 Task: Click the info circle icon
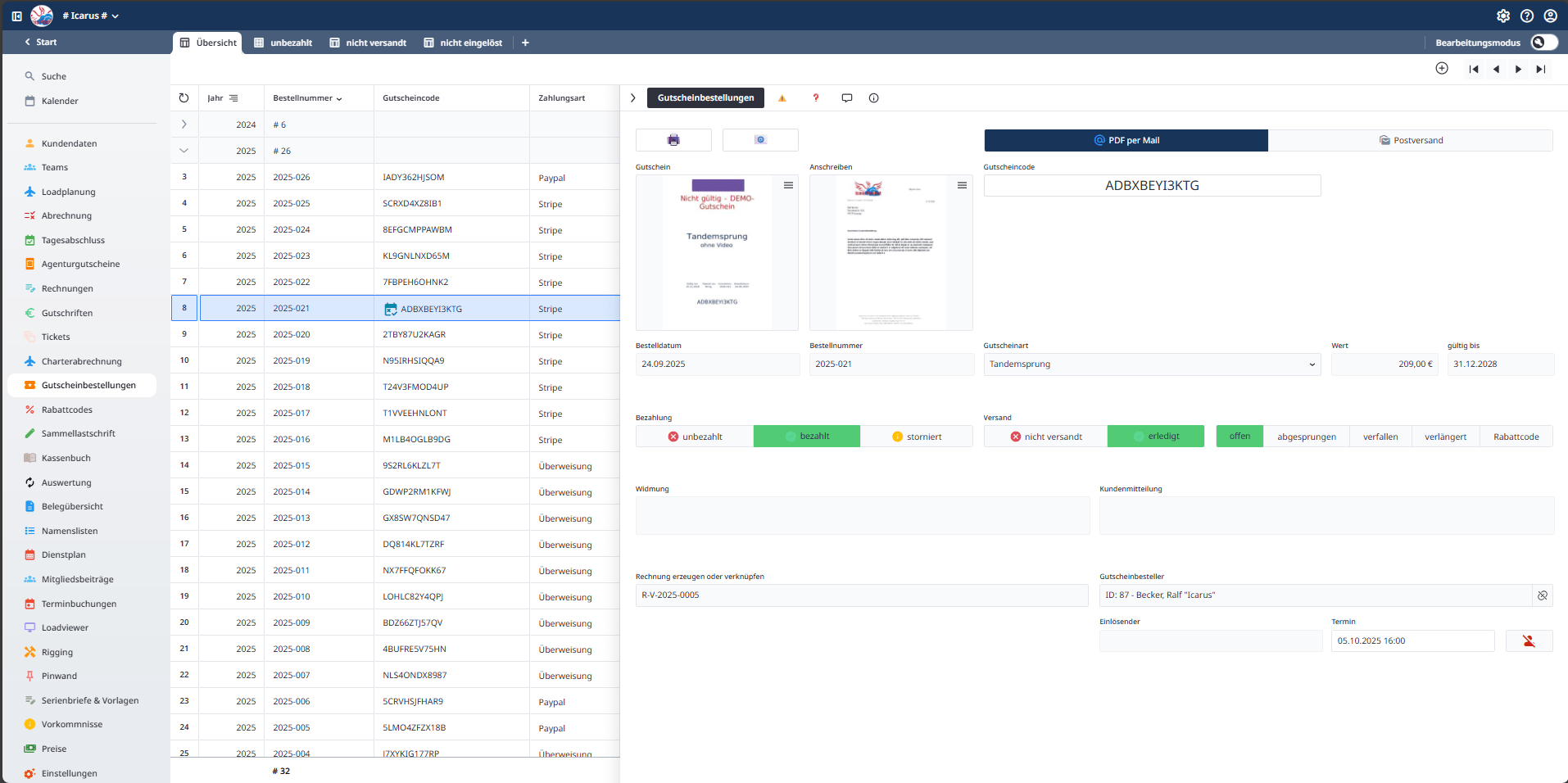(x=874, y=98)
